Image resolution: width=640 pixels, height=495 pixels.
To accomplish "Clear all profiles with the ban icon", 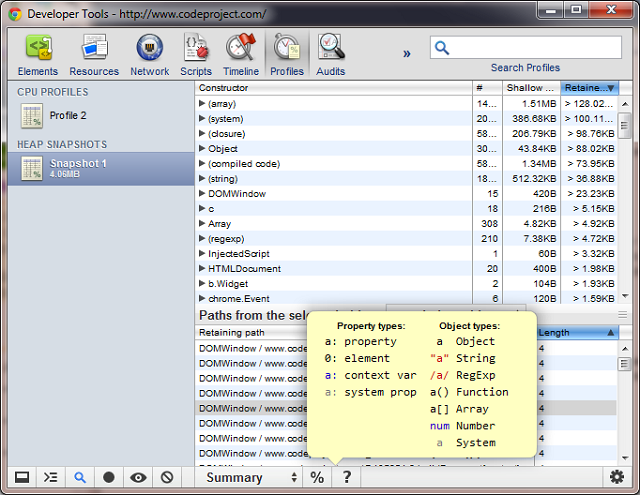I will pyautogui.click(x=167, y=477).
